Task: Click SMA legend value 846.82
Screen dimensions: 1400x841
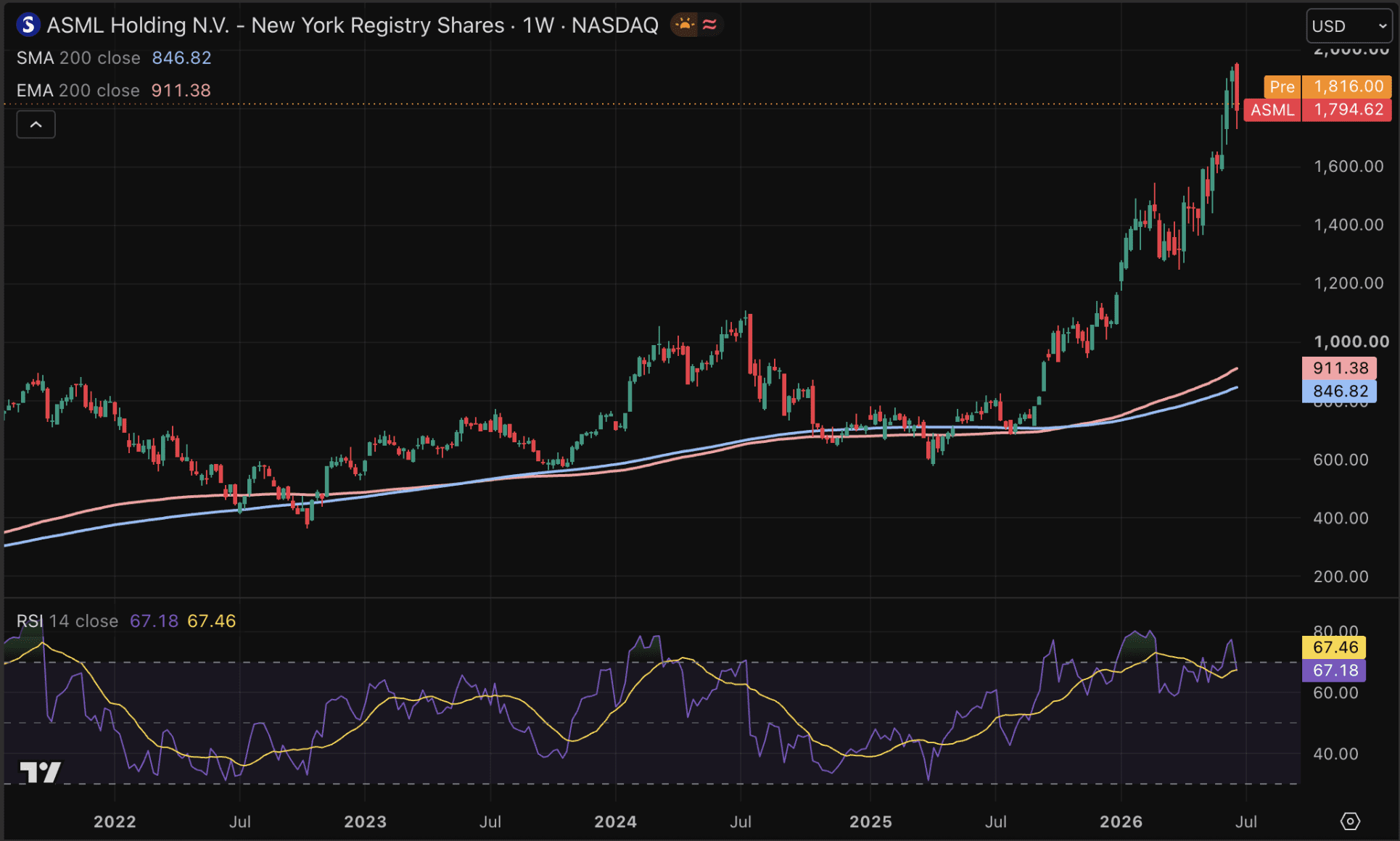Action: tap(181, 58)
